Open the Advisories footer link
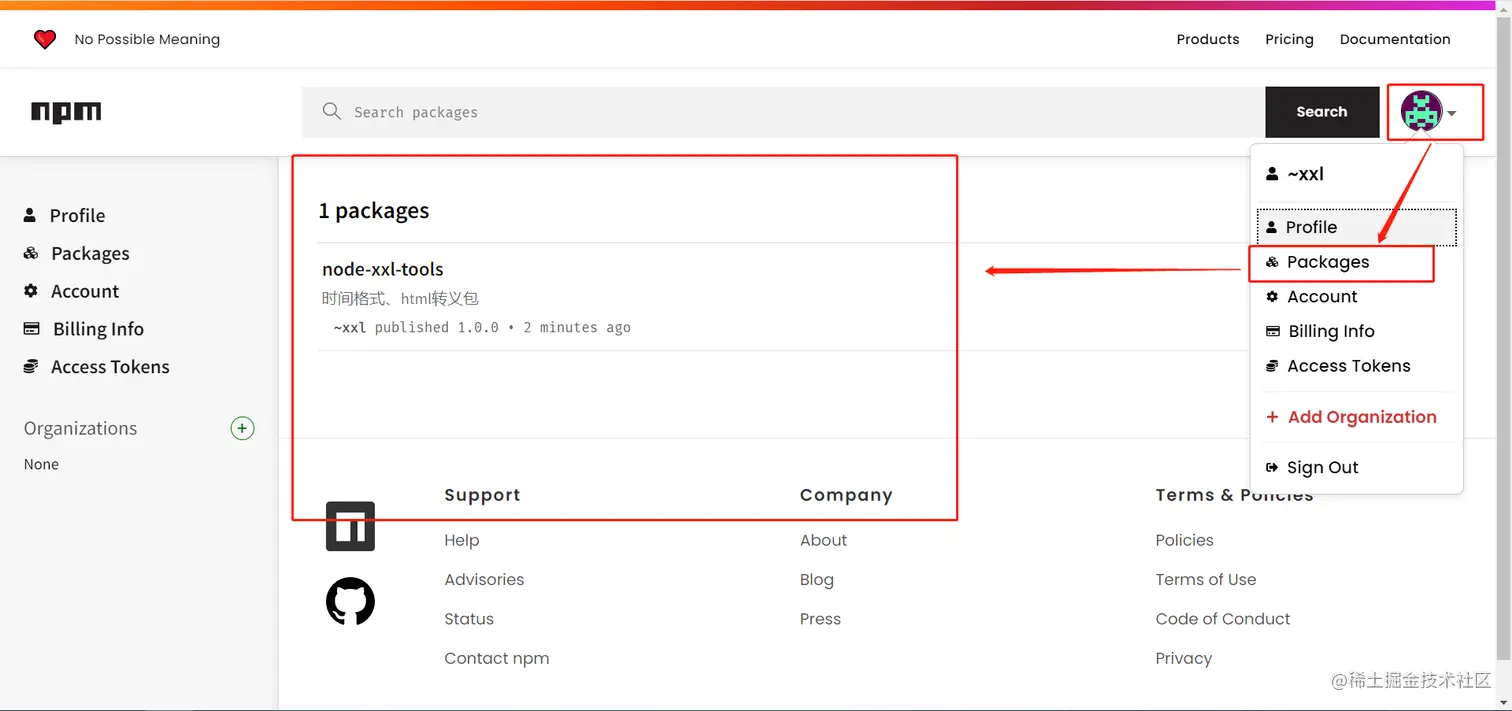Image resolution: width=1512 pixels, height=711 pixels. click(484, 579)
